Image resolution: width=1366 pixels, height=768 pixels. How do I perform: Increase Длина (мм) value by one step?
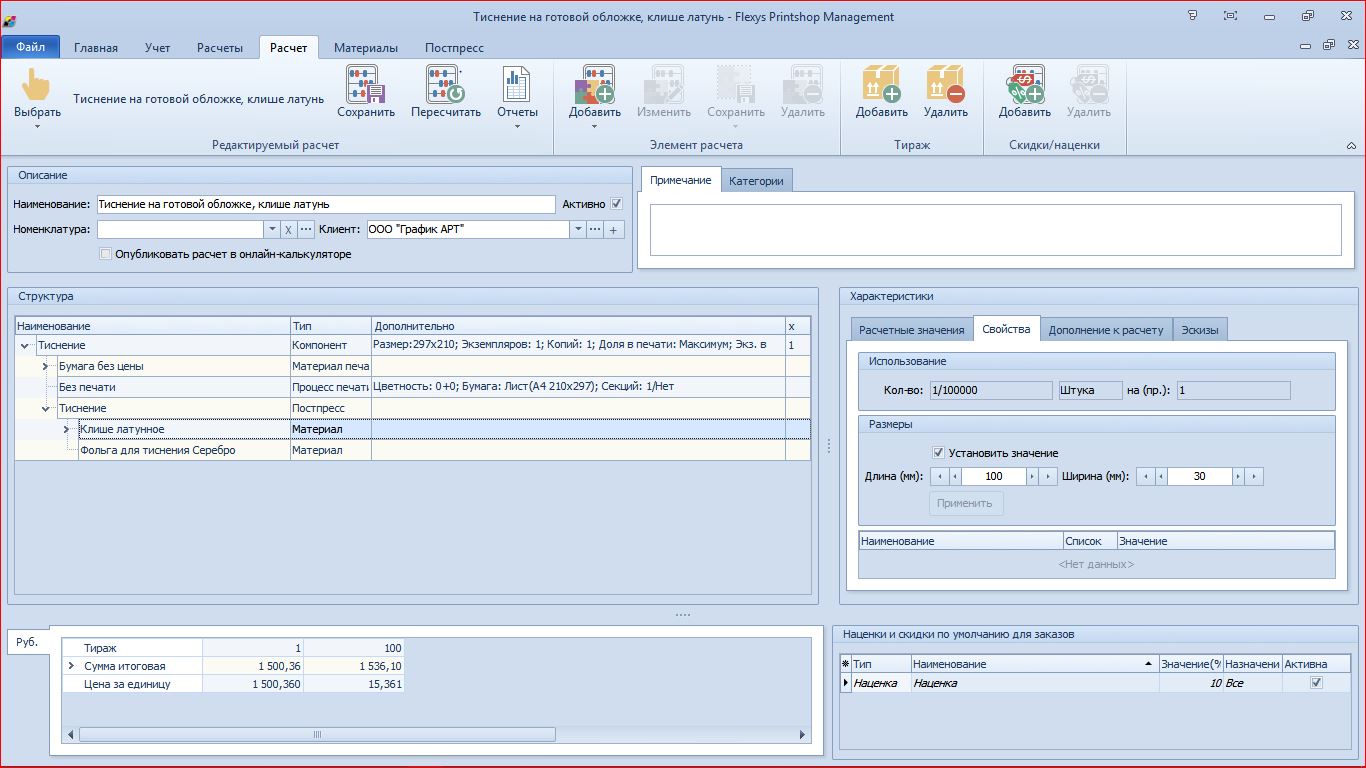tap(1033, 477)
